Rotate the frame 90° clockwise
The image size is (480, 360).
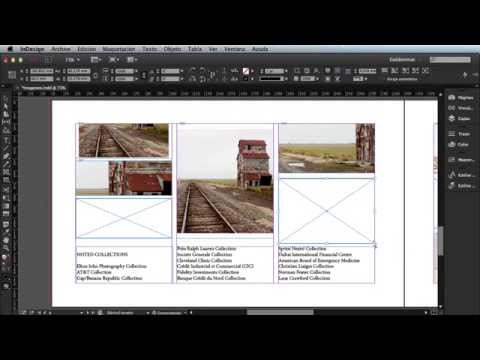point(193,70)
